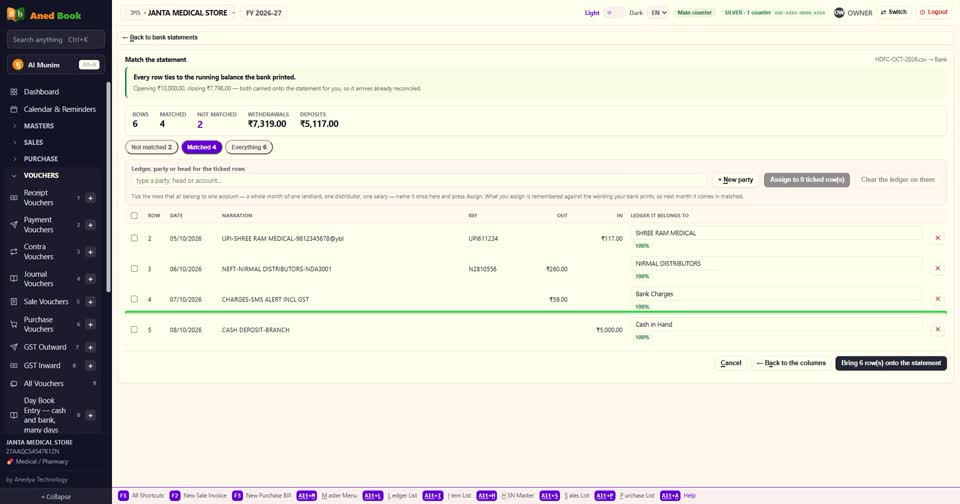Screen dimensions: 960x504
Task: Click the Day Book Entry icon
Action: (x=13, y=415)
